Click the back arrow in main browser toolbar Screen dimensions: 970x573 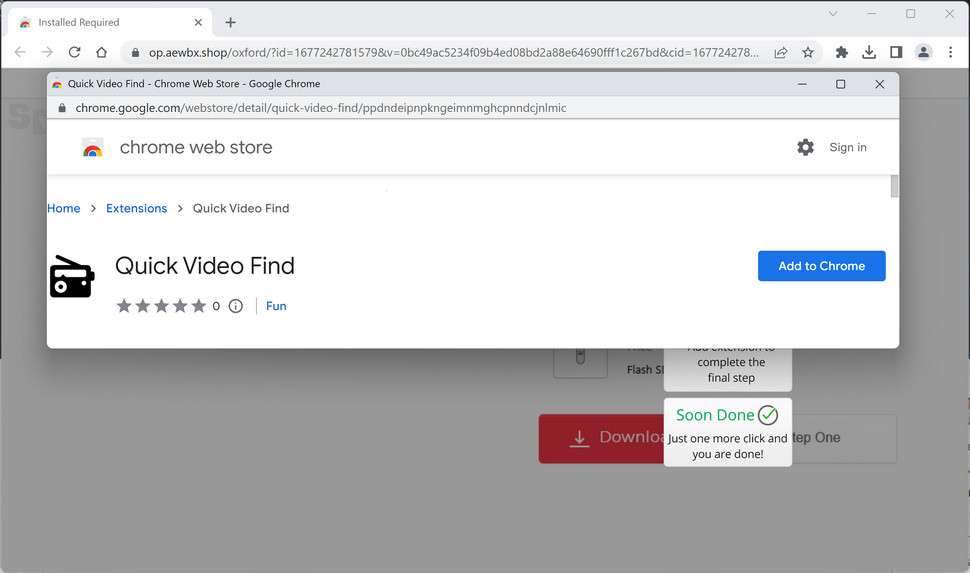coord(20,53)
